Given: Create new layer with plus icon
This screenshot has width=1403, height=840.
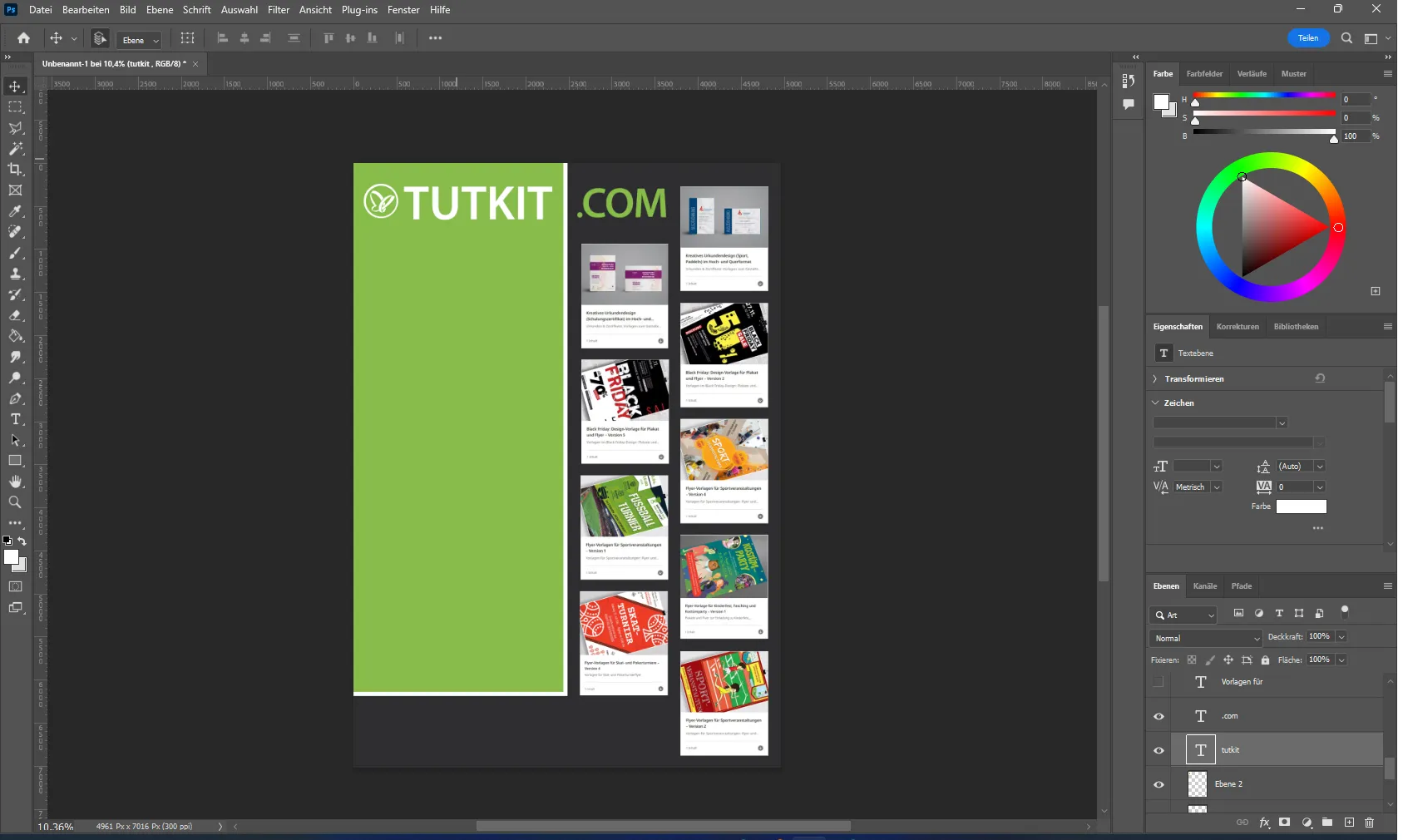Looking at the screenshot, I should pyautogui.click(x=1349, y=823).
